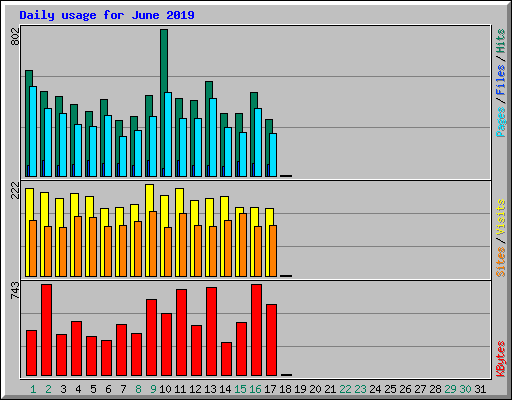The height and width of the screenshot is (400, 512).
Task: Select the red KBytes bar for day 16
Action: (x=256, y=330)
